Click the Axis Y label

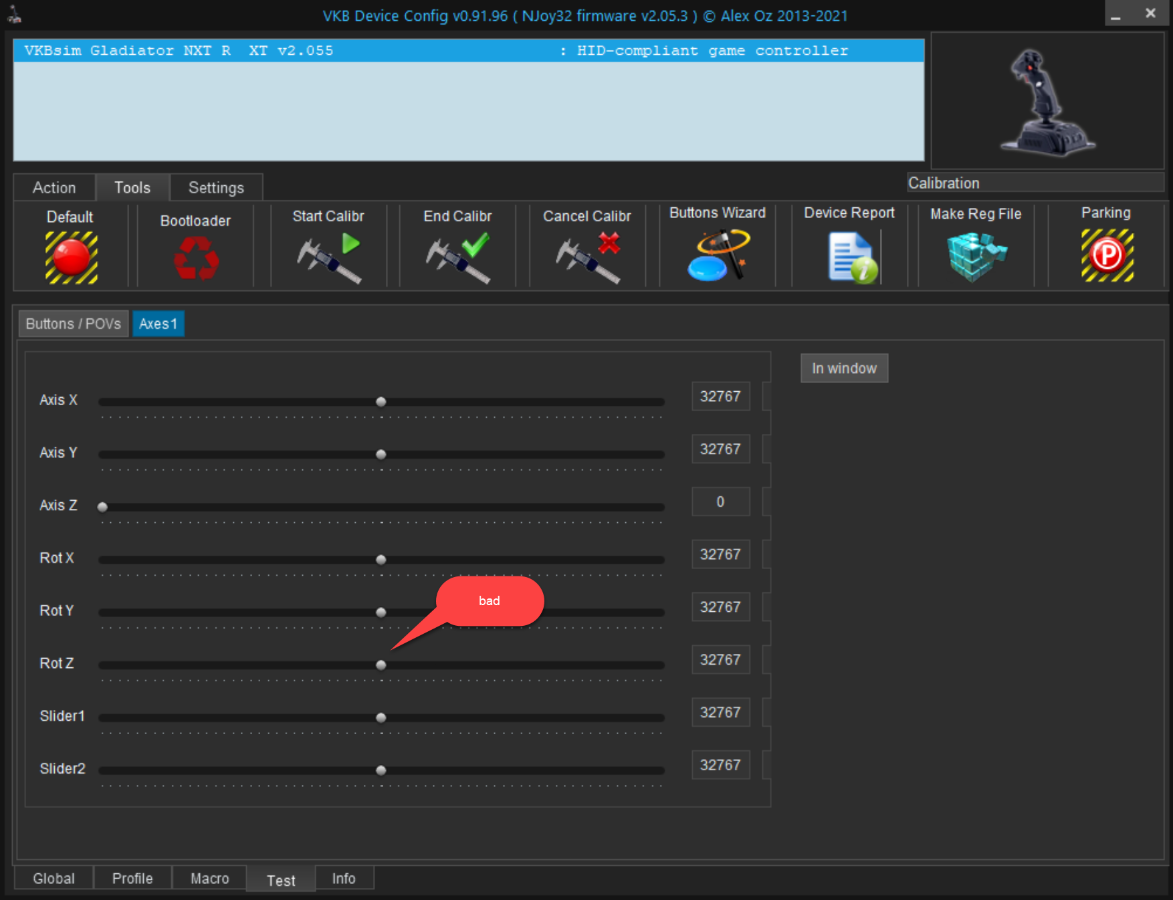58,453
